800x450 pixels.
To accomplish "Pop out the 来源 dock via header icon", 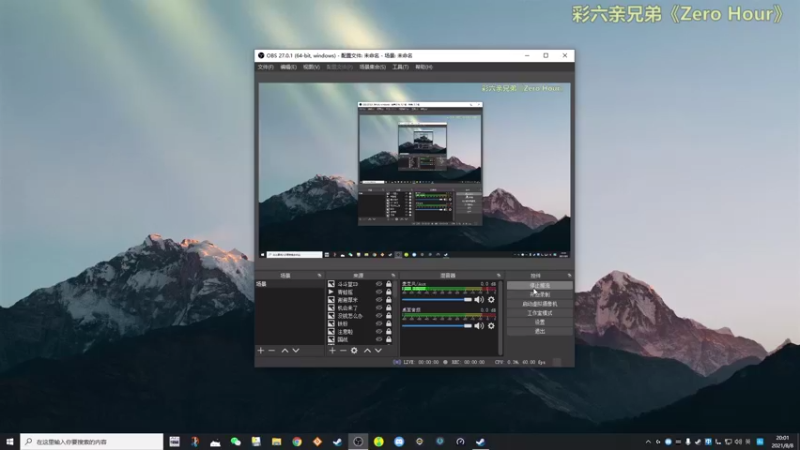I will (393, 276).
